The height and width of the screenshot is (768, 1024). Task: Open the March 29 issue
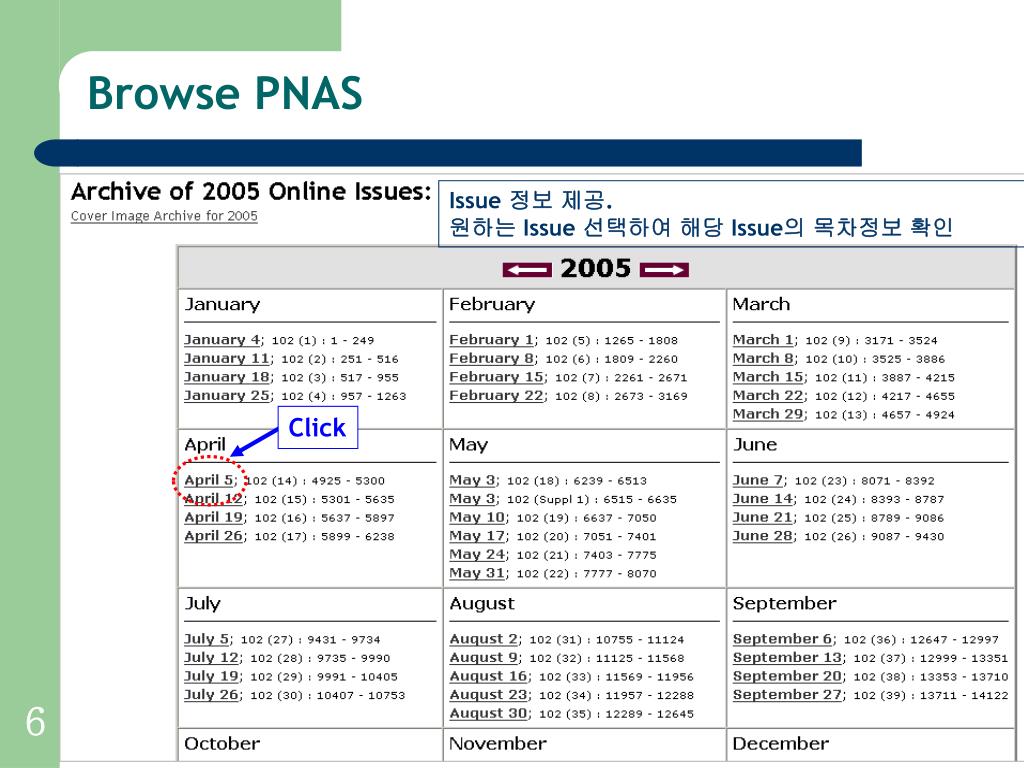768,414
